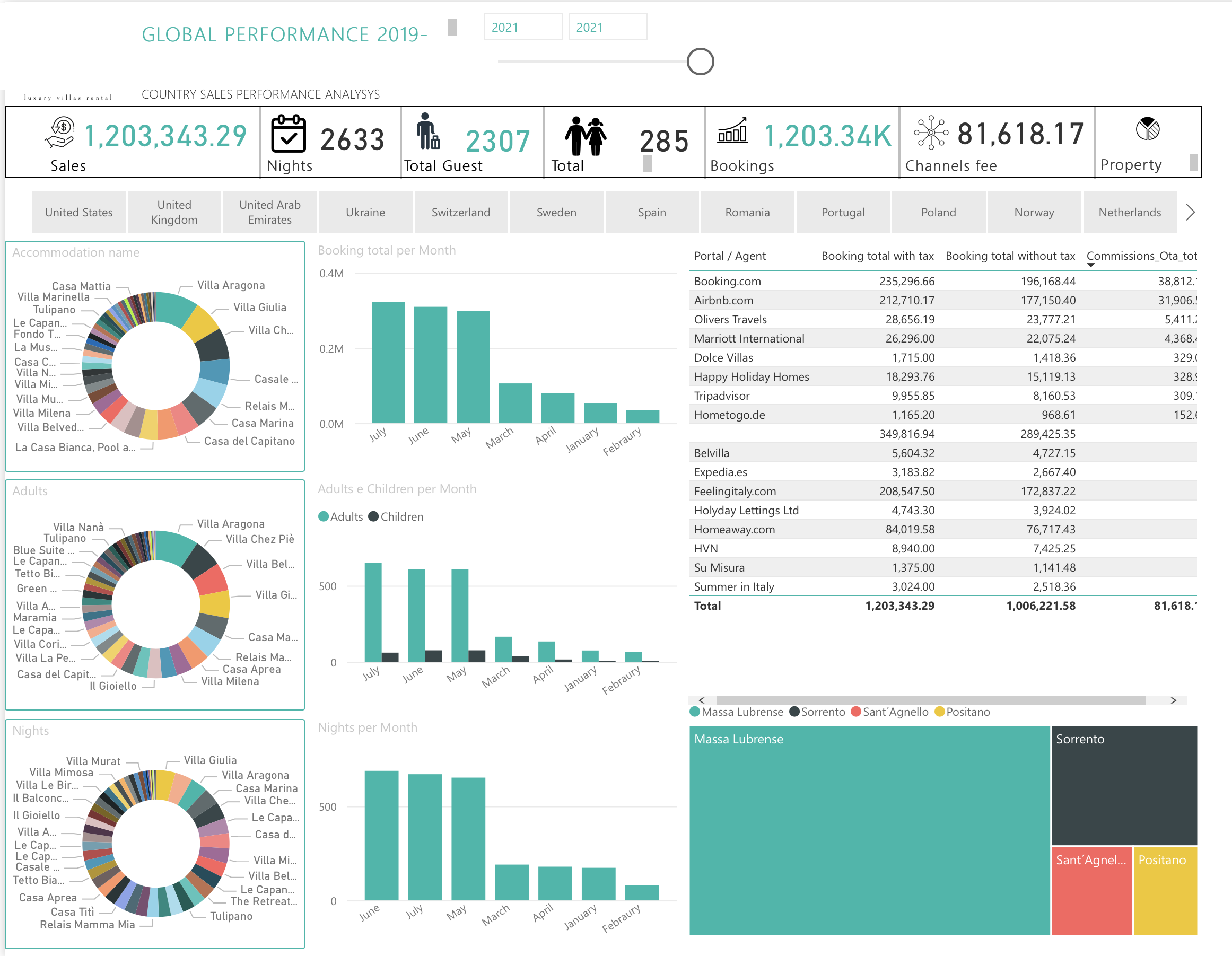Click the Nights calendar checkmark icon
The height and width of the screenshot is (956, 1232).
(289, 134)
